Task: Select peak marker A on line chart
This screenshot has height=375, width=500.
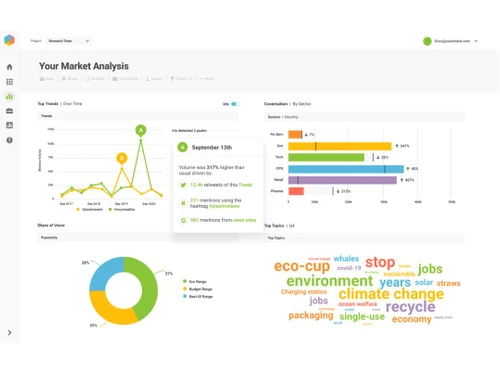Action: 141,130
